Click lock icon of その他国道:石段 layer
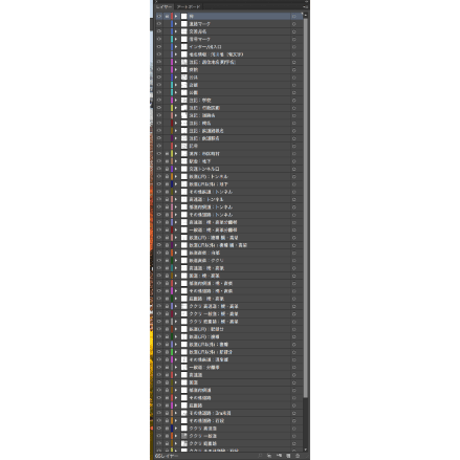This screenshot has height=460, width=460. coord(167,421)
